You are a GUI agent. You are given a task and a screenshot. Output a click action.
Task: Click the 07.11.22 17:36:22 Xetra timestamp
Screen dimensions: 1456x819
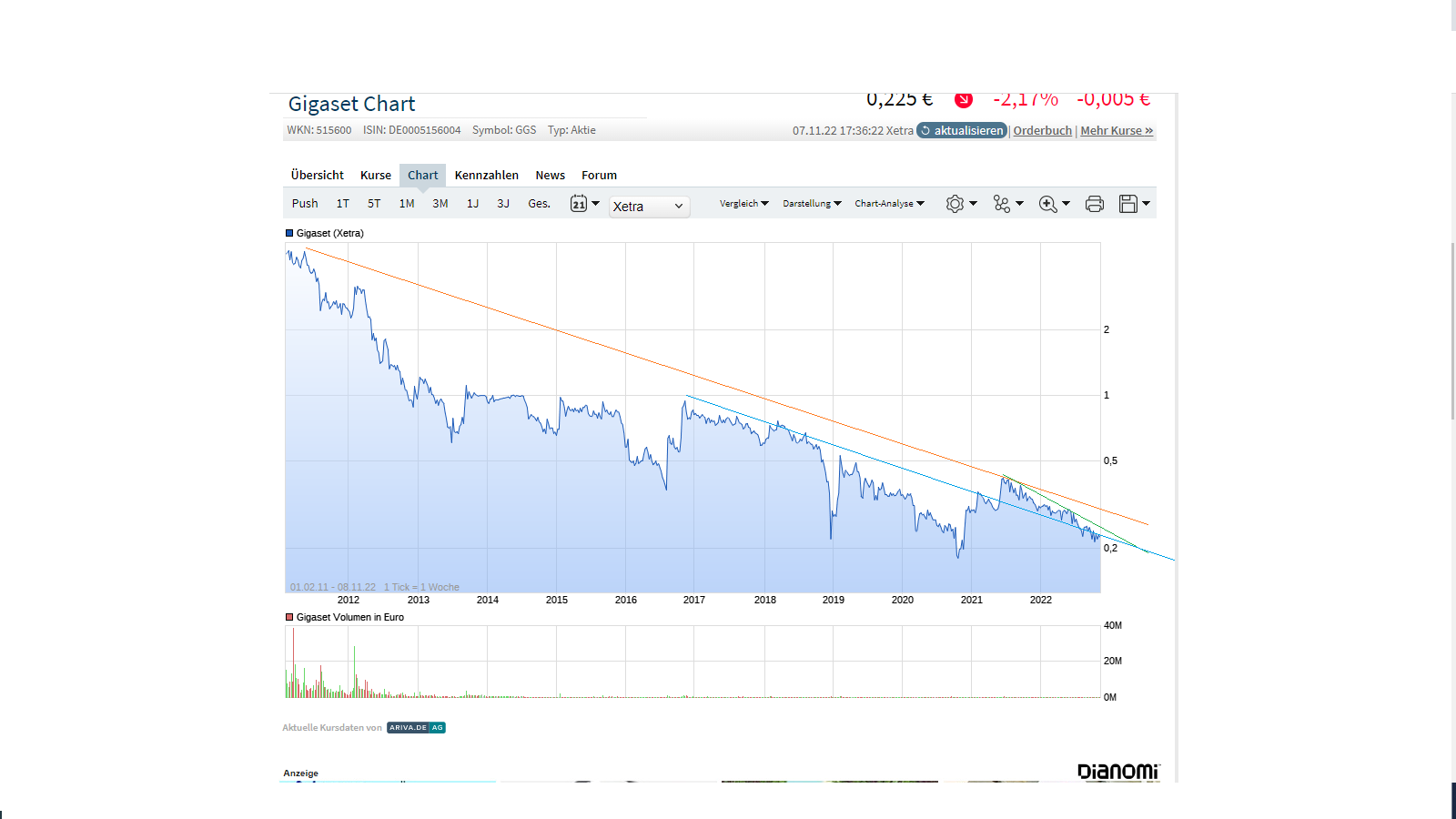coord(853,131)
